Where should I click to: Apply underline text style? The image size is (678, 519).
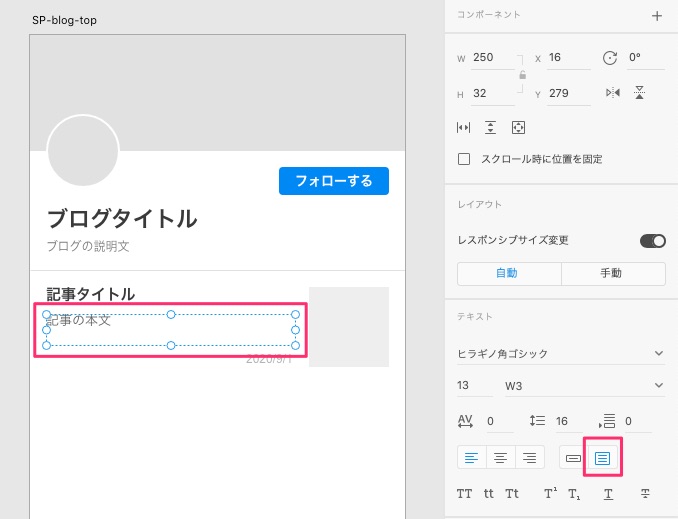click(608, 494)
